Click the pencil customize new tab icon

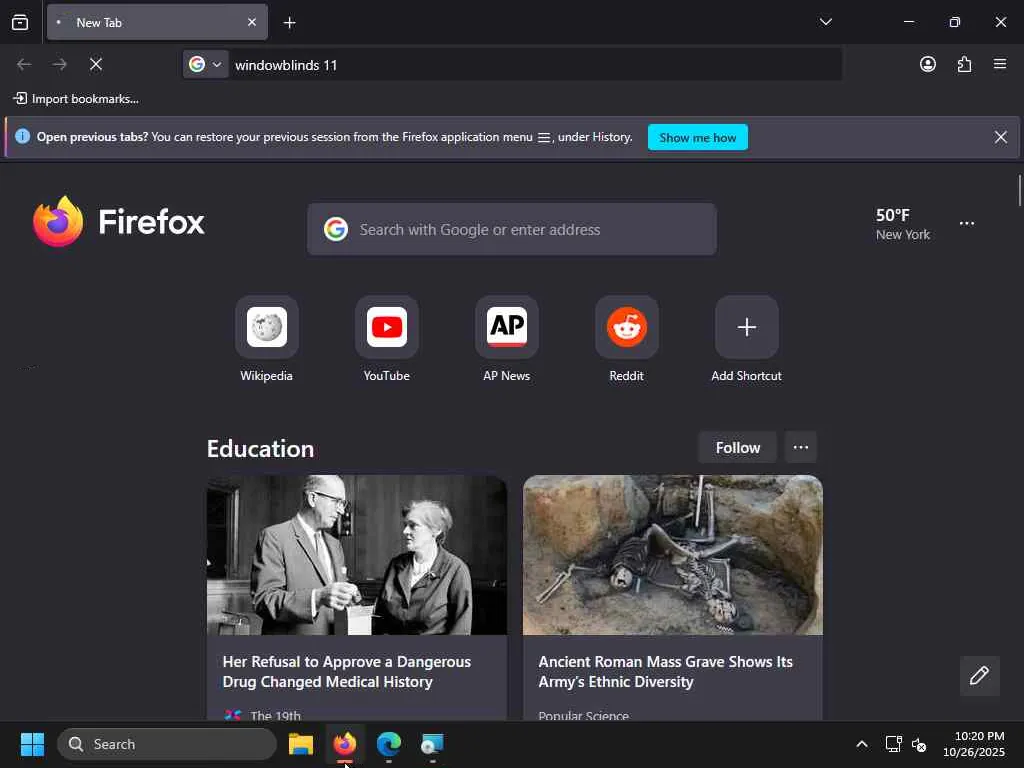point(979,675)
